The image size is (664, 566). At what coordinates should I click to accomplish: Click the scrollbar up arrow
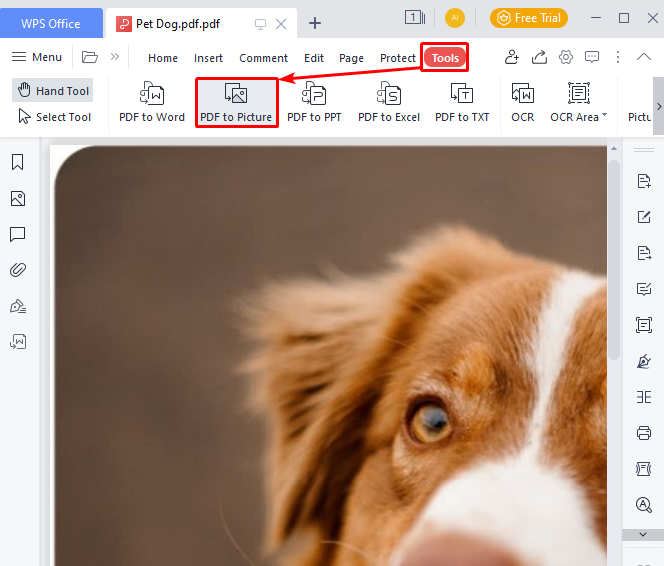(614, 149)
